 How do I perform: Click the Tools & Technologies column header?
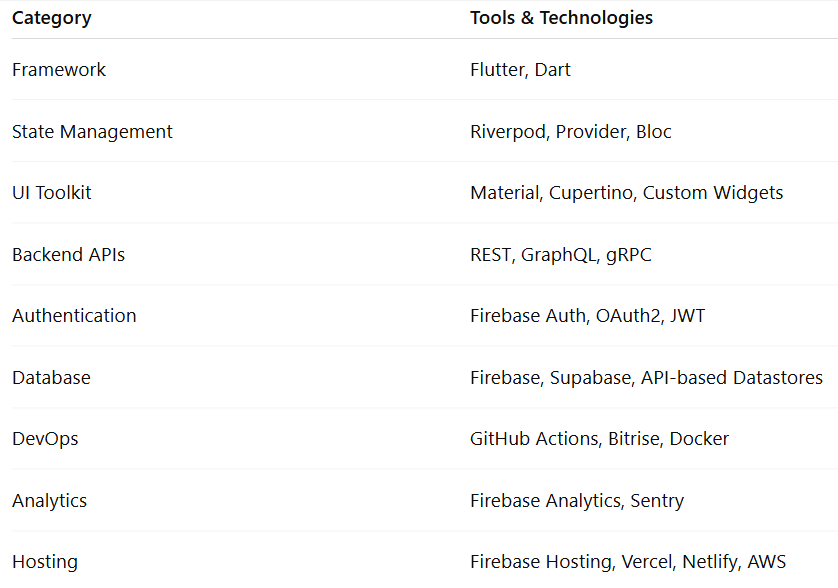tap(561, 18)
